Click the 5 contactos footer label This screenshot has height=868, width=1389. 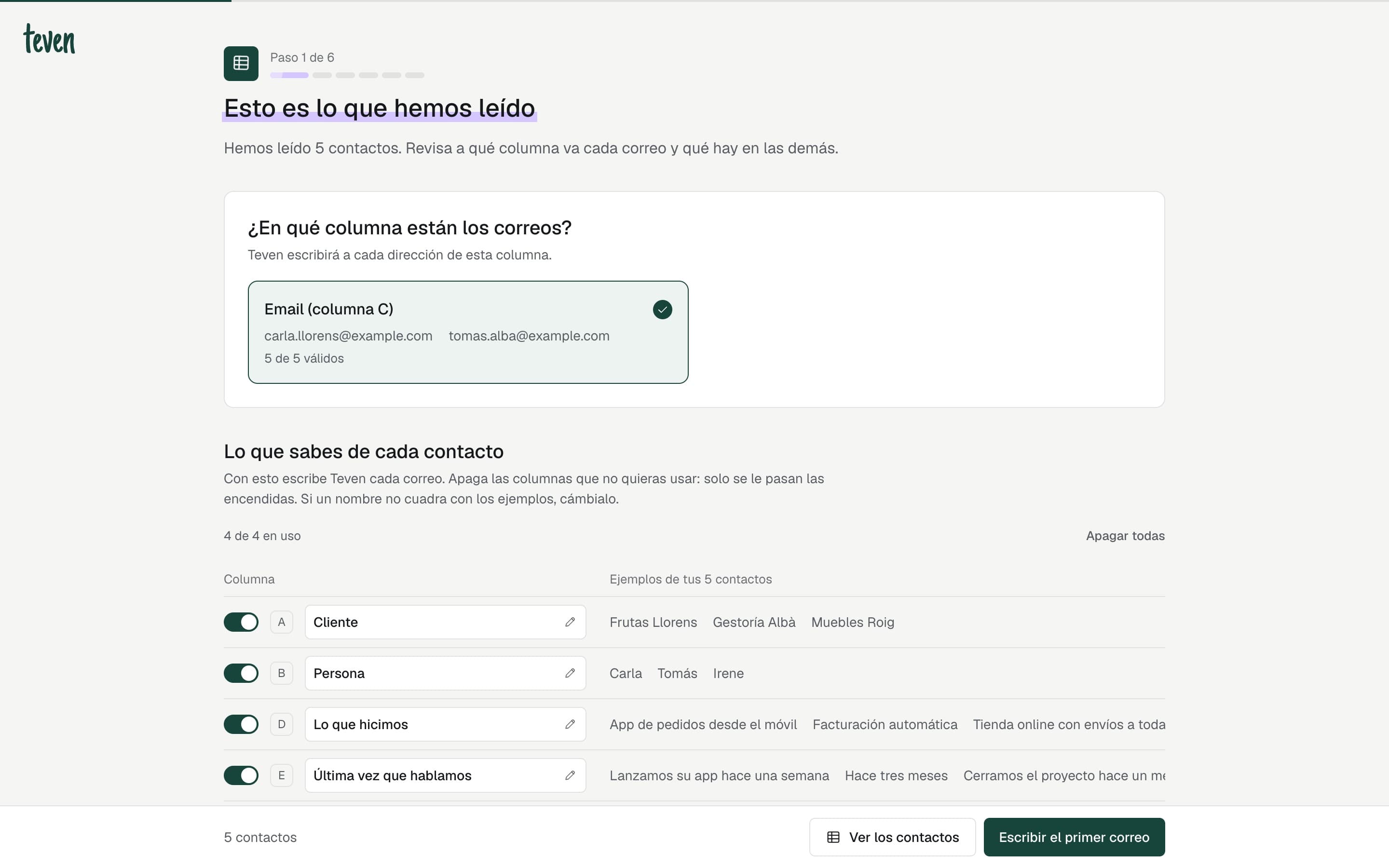[x=260, y=837]
